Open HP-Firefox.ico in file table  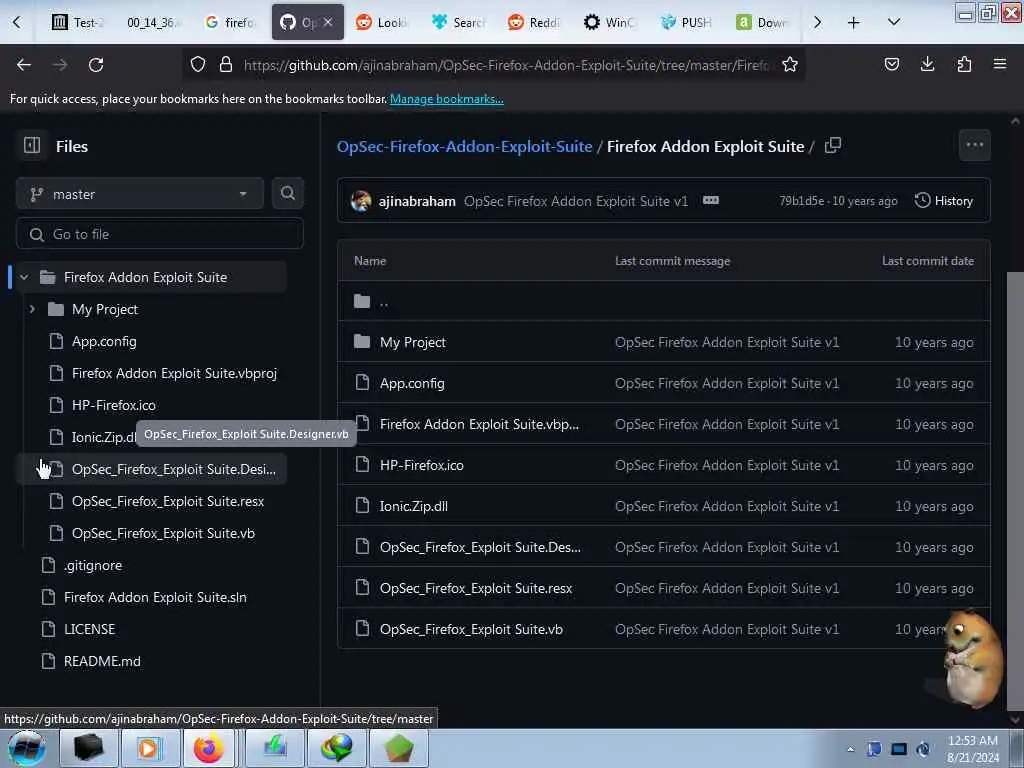421,465
